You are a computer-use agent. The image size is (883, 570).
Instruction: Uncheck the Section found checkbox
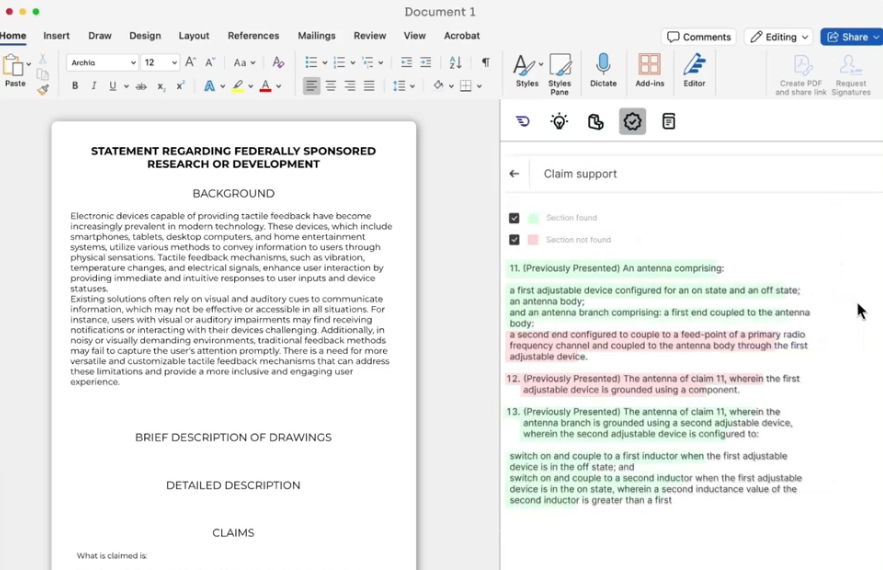pyautogui.click(x=514, y=218)
